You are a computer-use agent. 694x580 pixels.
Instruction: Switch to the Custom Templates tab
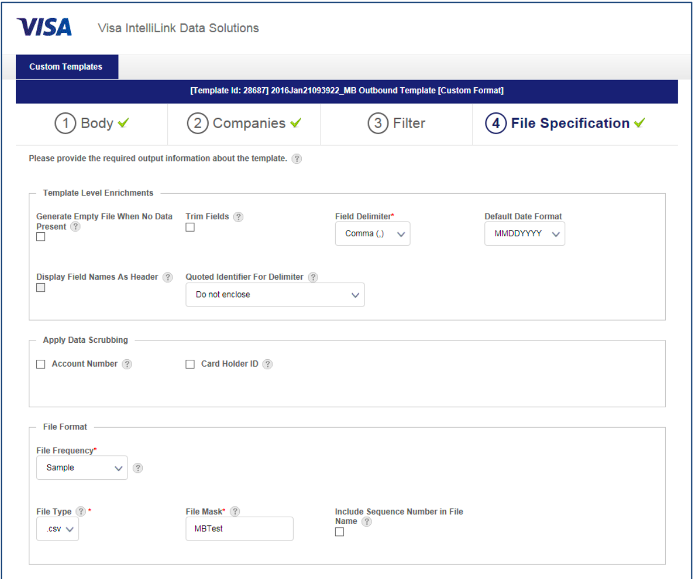point(66,67)
